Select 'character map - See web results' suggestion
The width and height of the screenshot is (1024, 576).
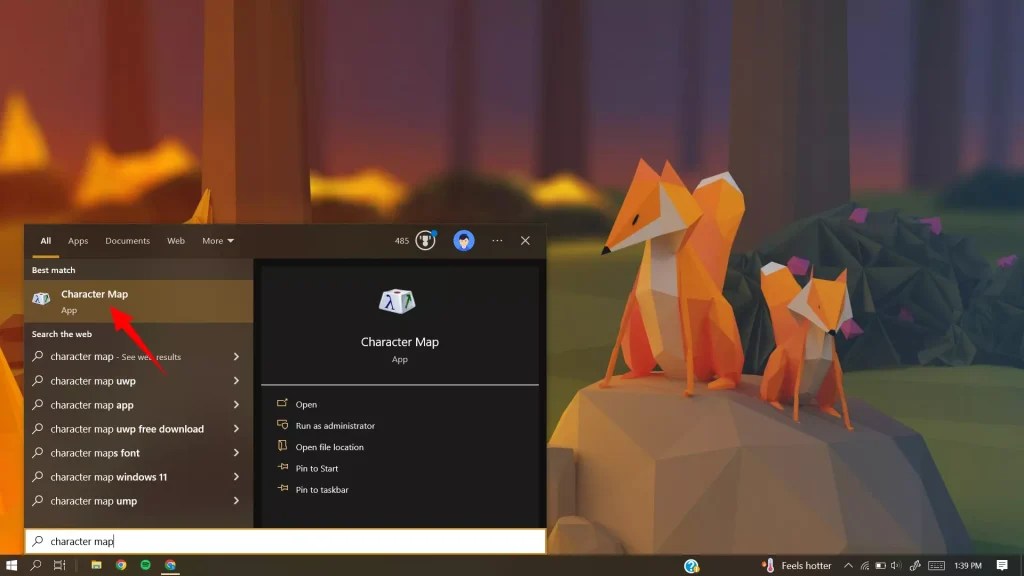(138, 357)
